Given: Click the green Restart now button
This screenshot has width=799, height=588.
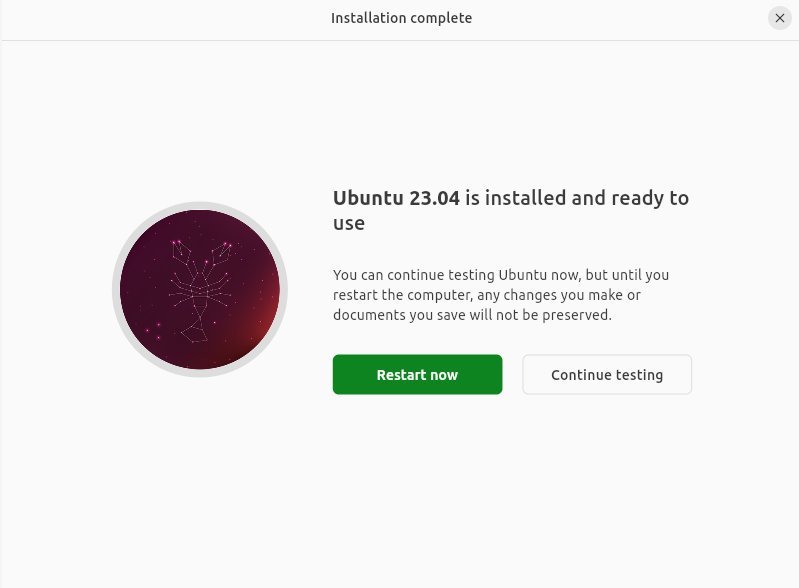Looking at the screenshot, I should 417,375.
